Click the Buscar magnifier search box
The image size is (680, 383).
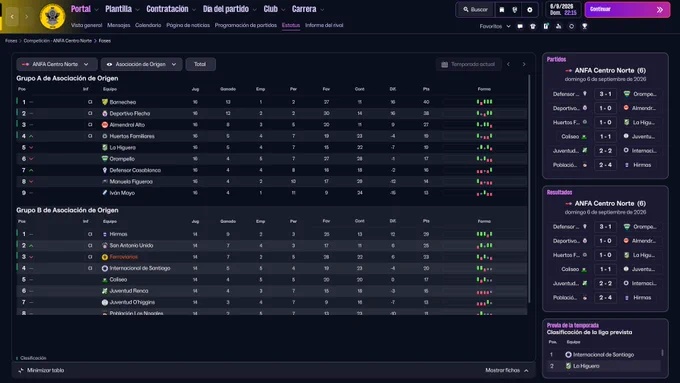pos(475,10)
